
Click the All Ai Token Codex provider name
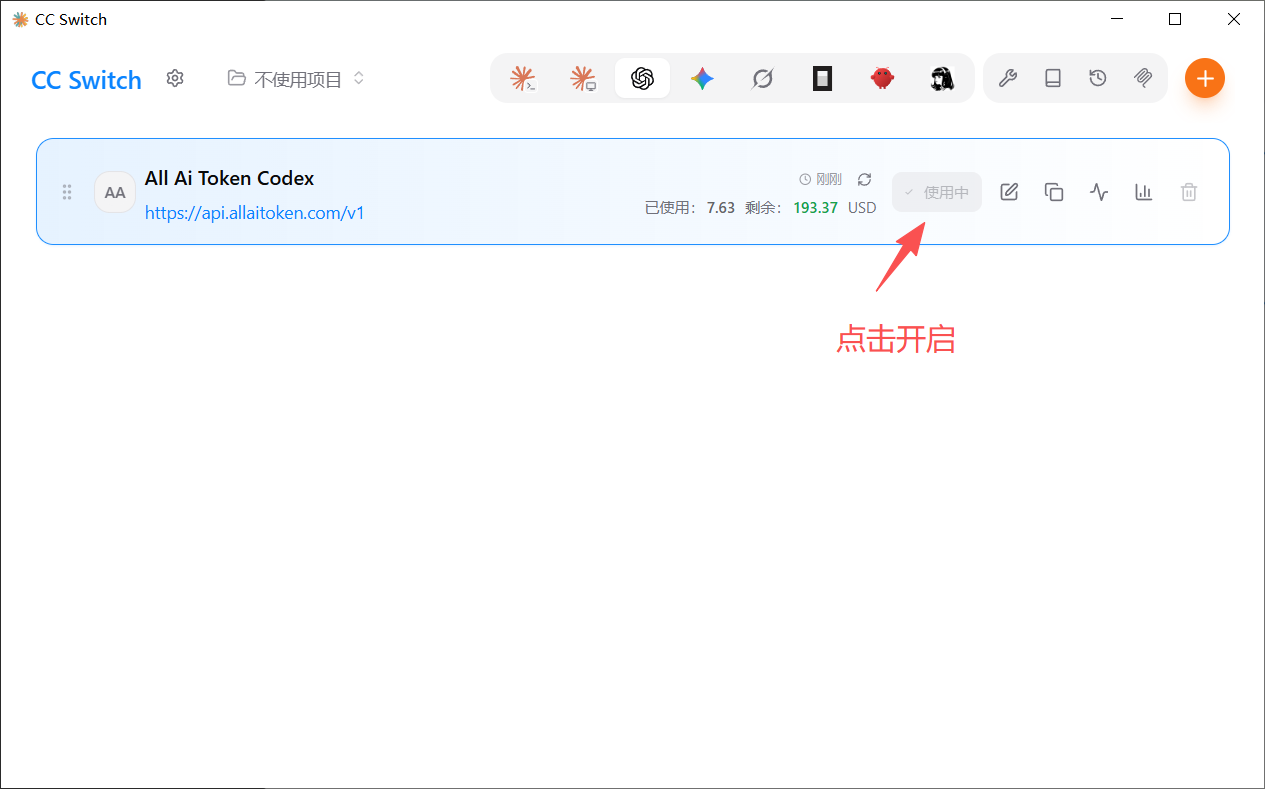tap(230, 178)
